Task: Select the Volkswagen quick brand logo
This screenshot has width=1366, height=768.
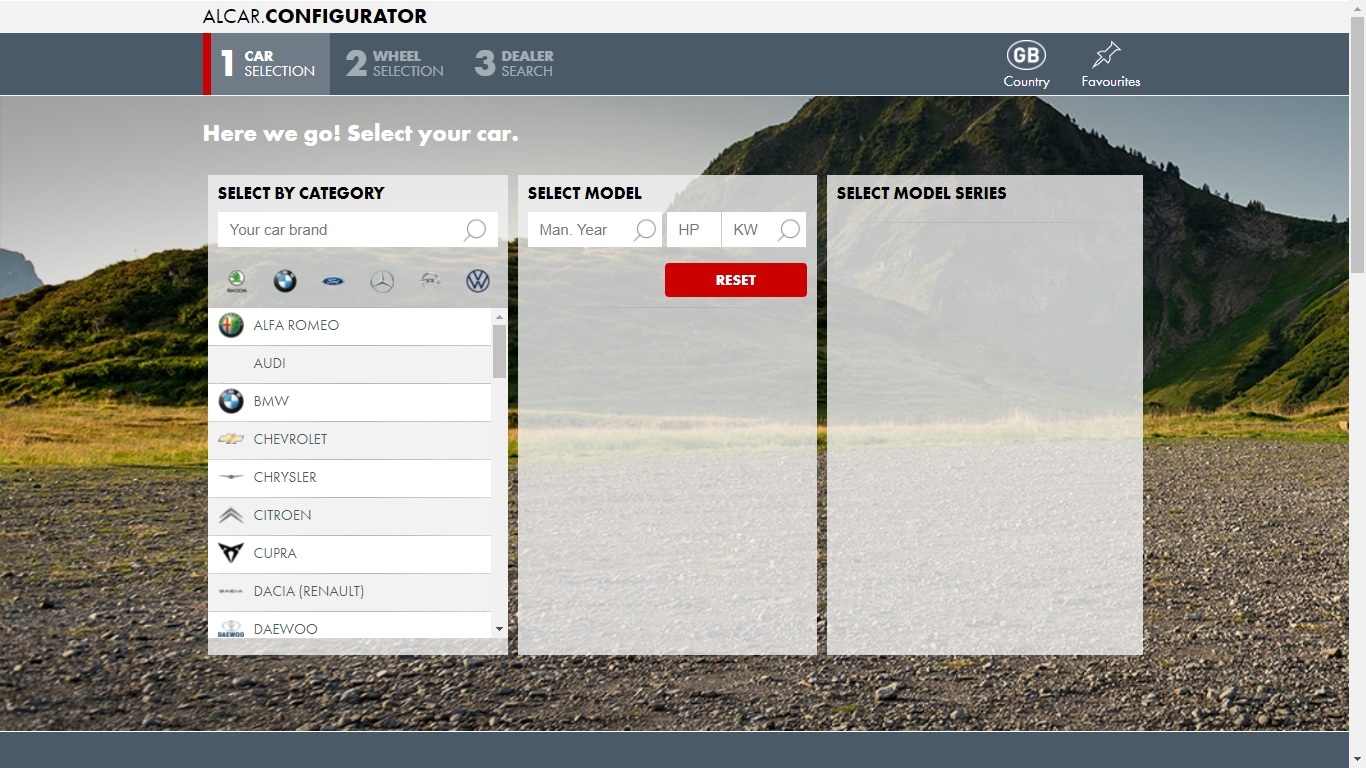Action: coord(478,282)
